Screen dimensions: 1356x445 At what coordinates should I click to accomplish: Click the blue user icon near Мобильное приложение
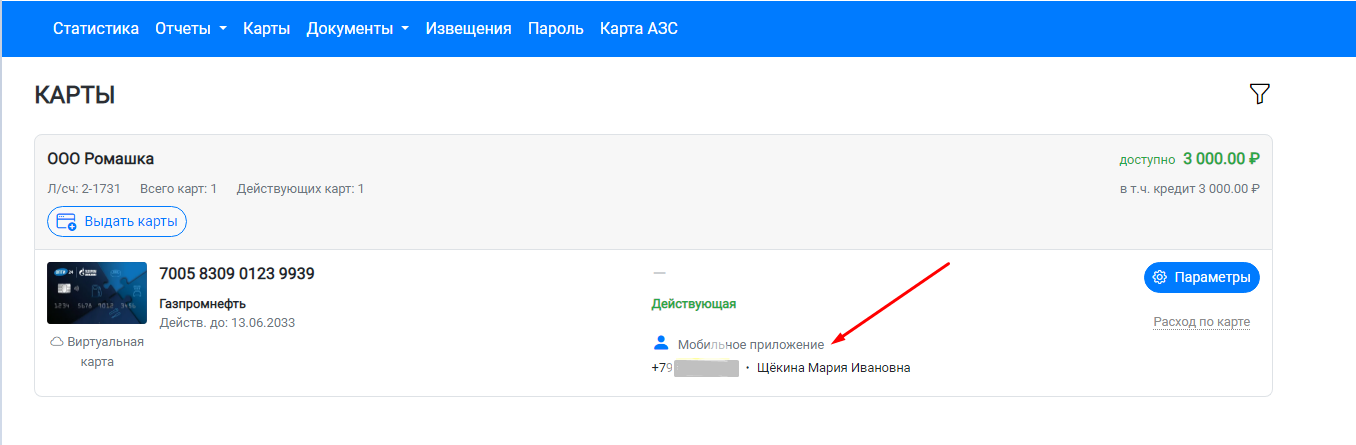660,343
